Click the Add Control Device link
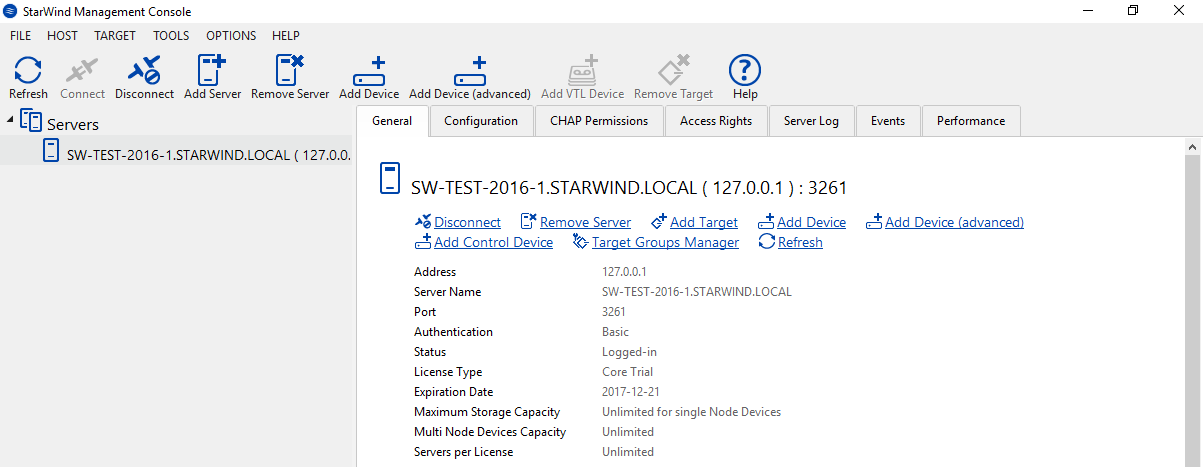Screen dimensions: 1203x467 tap(493, 242)
